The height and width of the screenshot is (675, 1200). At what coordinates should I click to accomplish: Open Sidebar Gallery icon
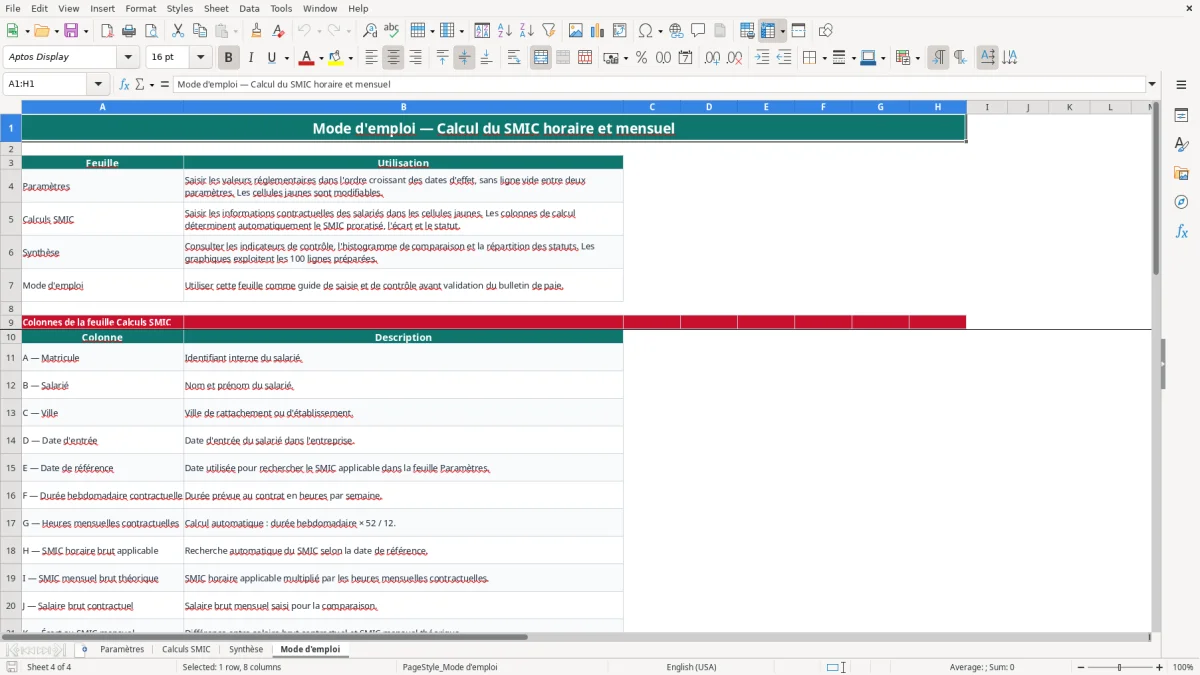pyautogui.click(x=1181, y=173)
